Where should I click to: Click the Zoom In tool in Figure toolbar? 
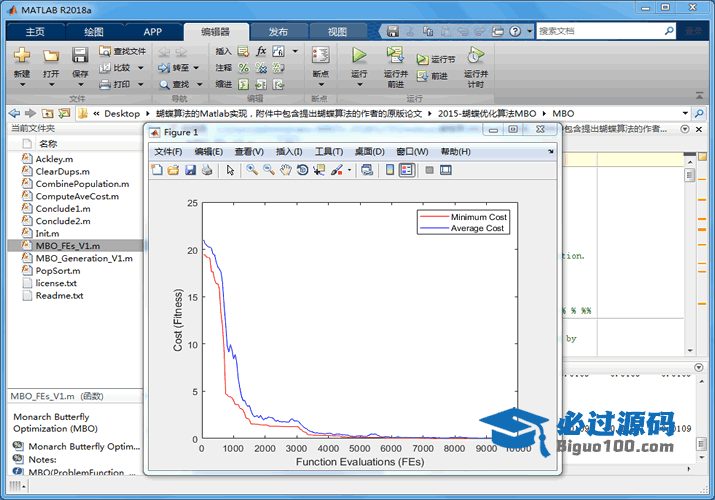[x=253, y=170]
